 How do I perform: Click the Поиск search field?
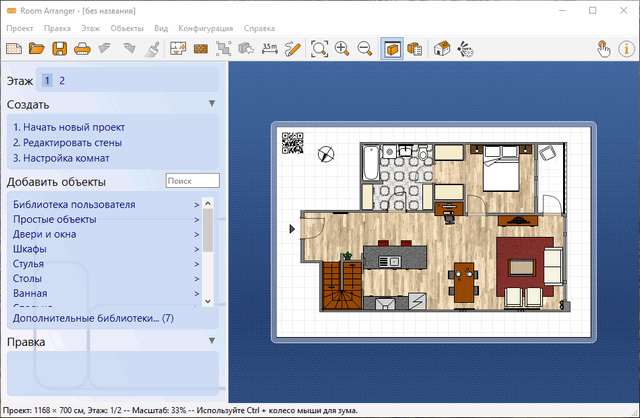point(192,181)
